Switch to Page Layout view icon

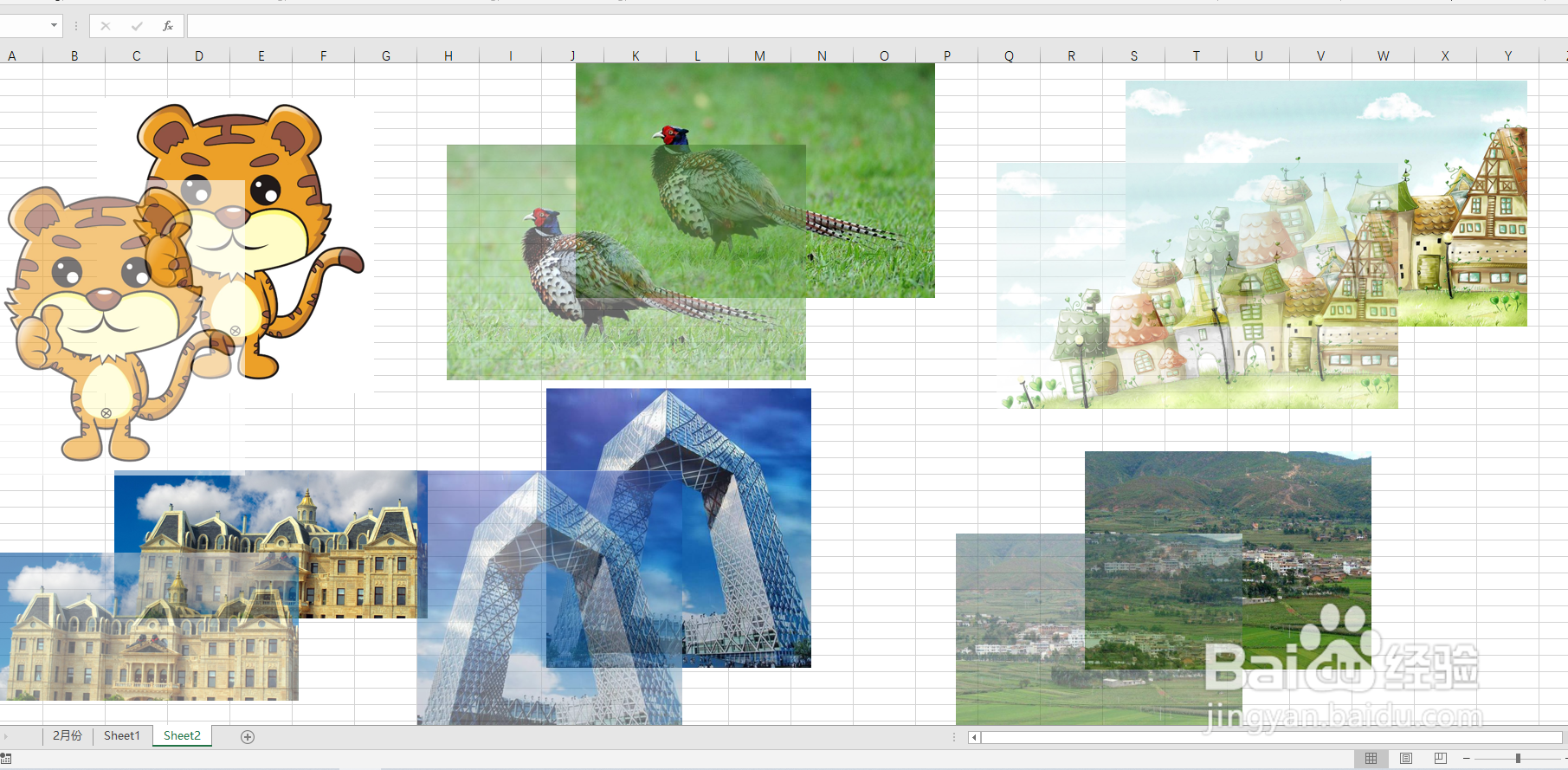tap(1406, 759)
